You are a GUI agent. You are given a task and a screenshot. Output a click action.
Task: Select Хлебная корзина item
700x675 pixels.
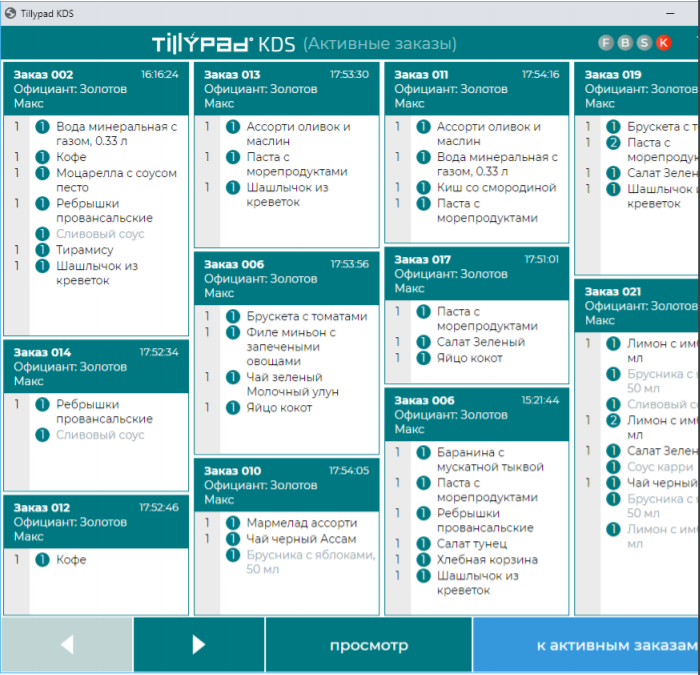[x=487, y=559]
